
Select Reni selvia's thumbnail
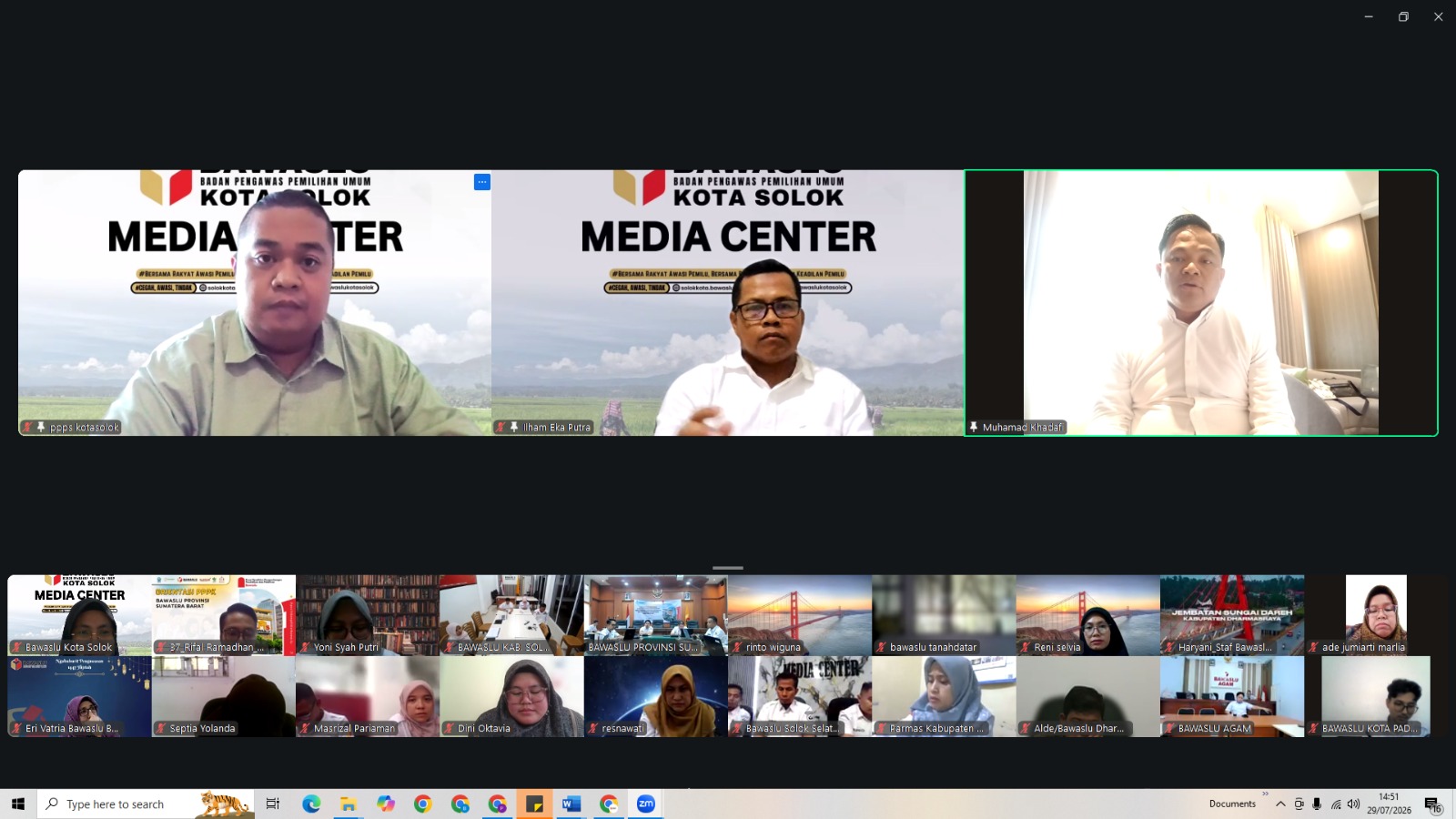point(1088,615)
